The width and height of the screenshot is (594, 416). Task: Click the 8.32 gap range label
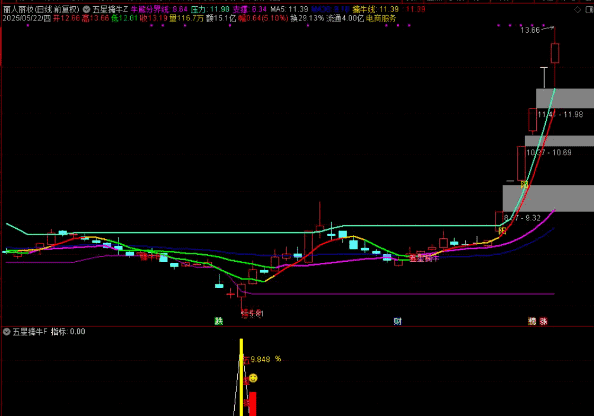click(522, 218)
